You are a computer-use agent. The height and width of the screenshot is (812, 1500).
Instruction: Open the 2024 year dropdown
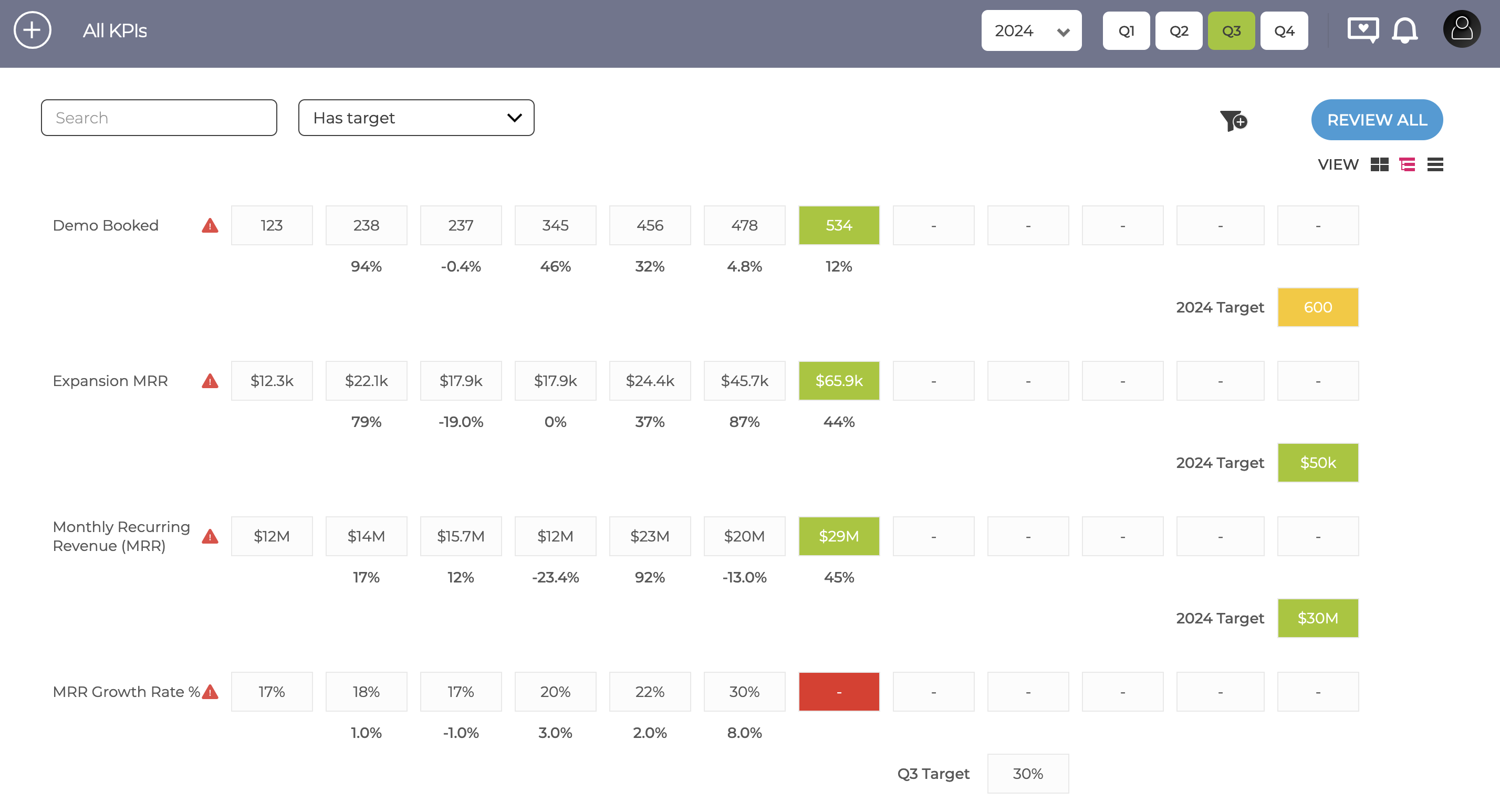coord(1032,30)
